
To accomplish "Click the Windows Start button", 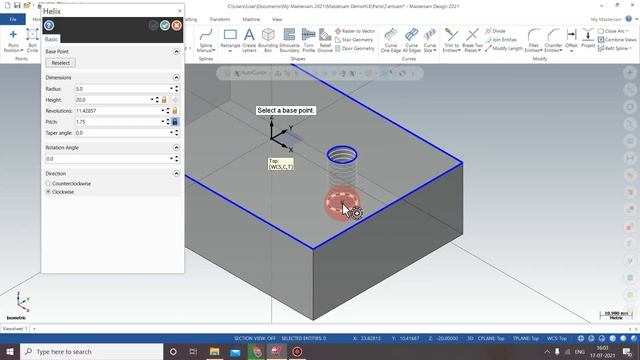I will [10, 351].
